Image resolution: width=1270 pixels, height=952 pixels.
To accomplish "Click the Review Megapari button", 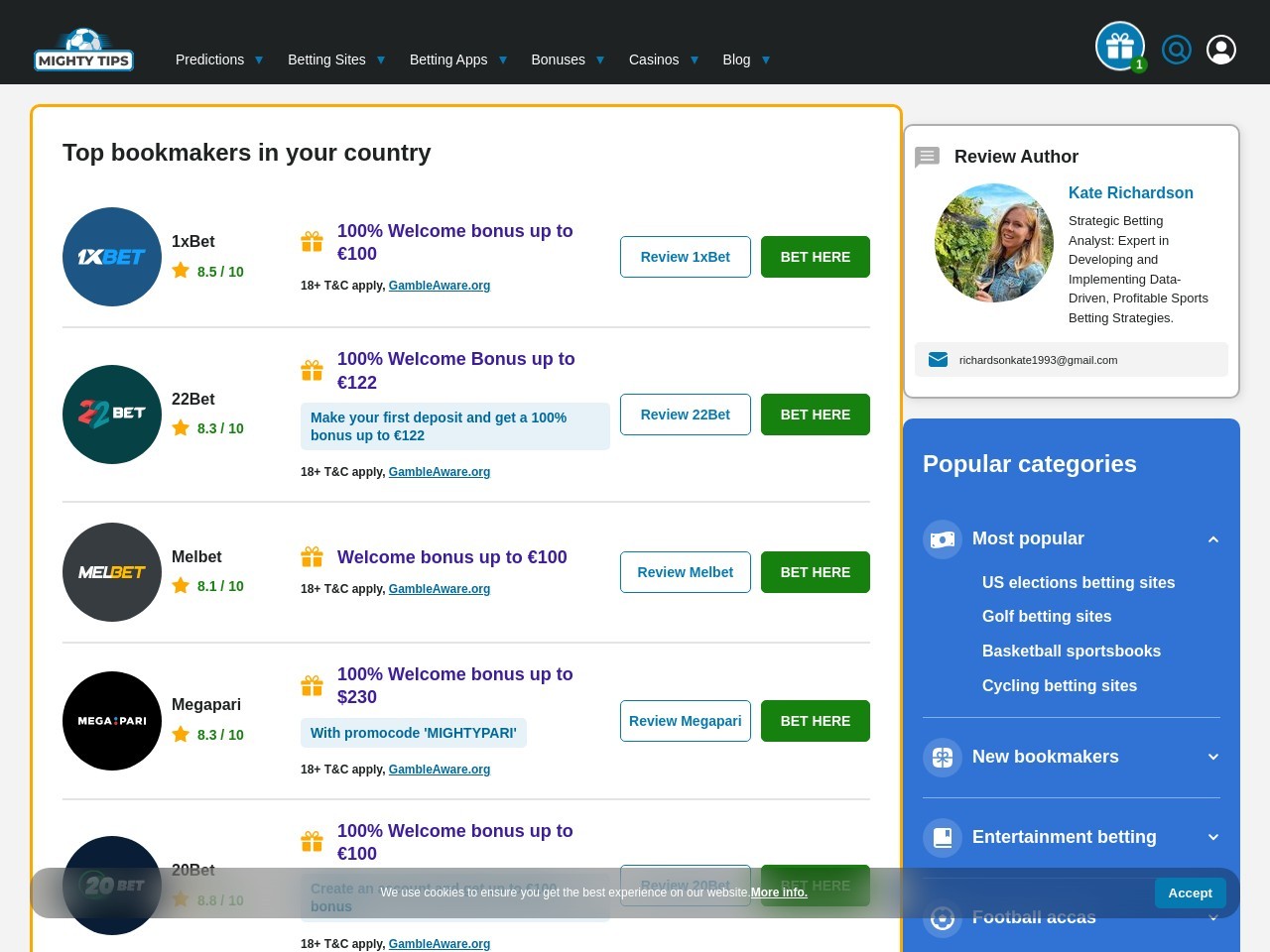I will tap(686, 721).
